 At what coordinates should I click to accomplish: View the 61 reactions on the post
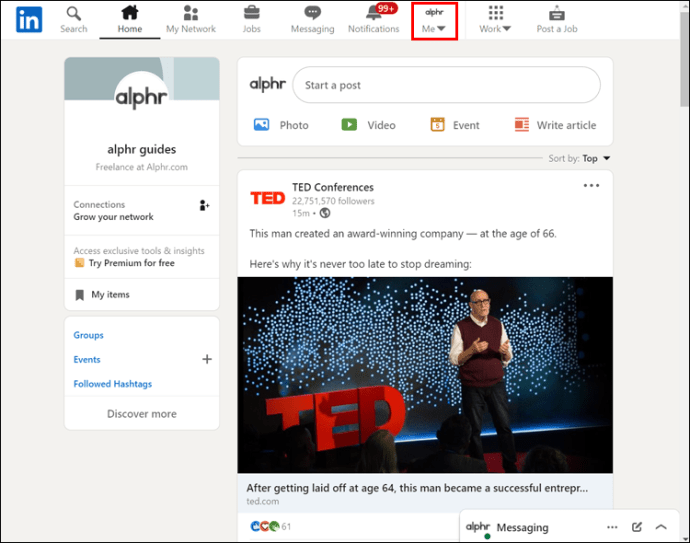tap(270, 526)
